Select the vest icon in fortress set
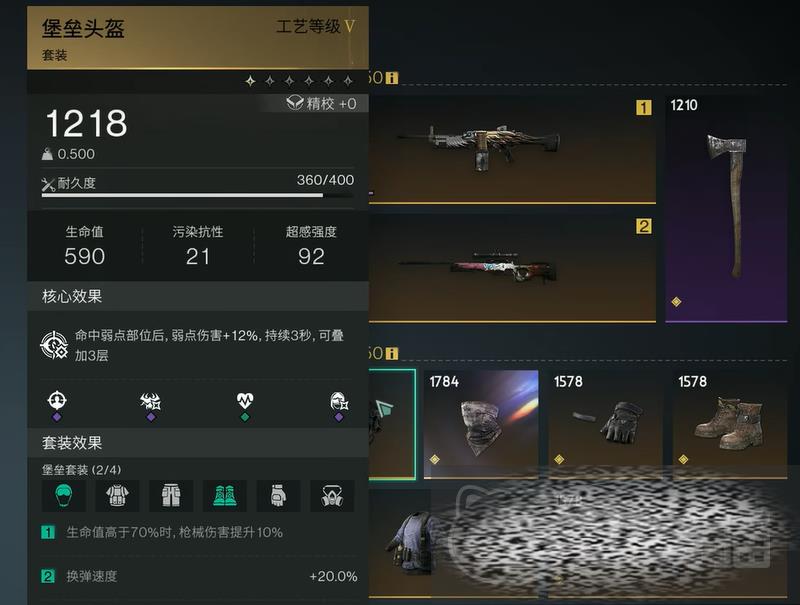The width and height of the screenshot is (800, 605). click(117, 495)
